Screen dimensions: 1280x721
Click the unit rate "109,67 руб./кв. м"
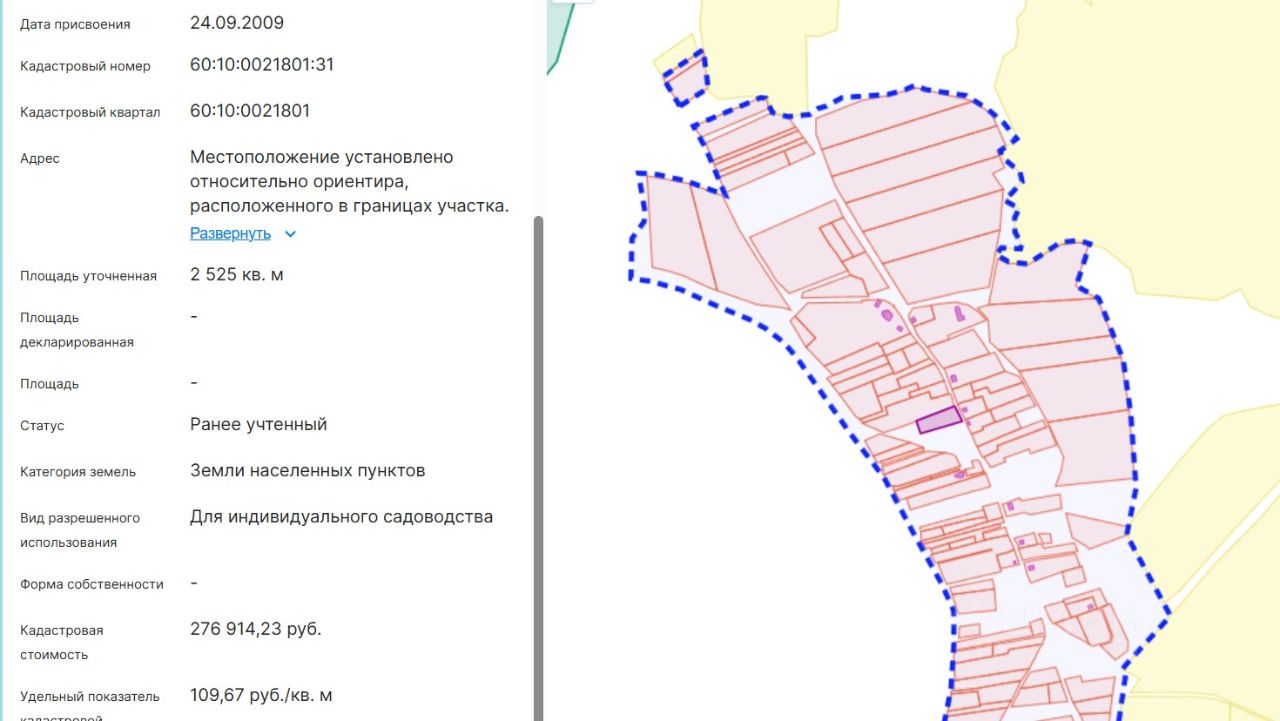(x=261, y=694)
